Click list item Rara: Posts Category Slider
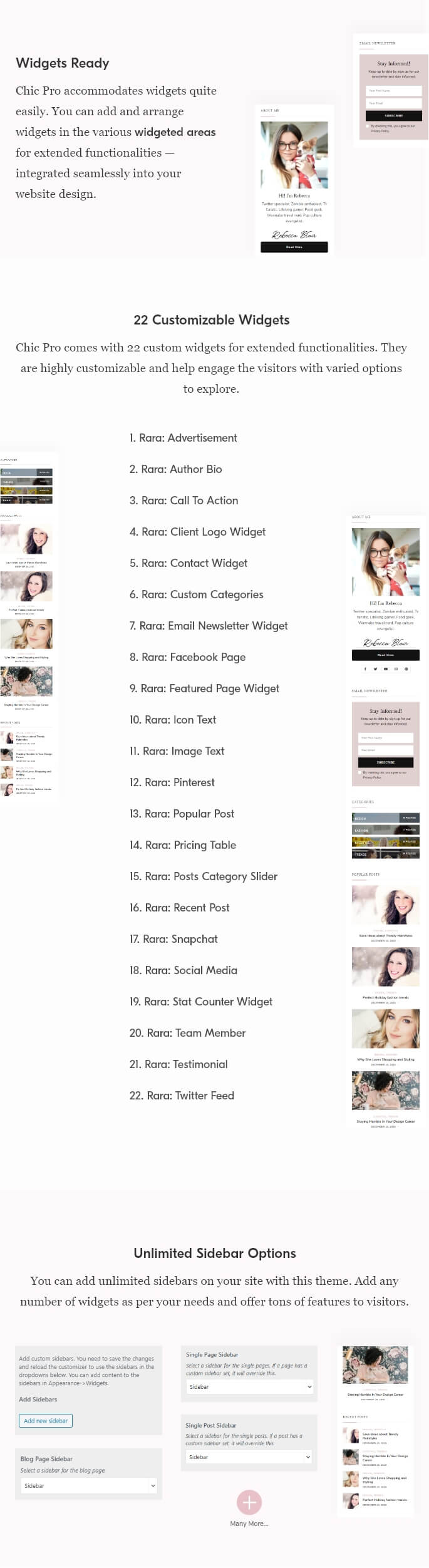 pos(203,876)
